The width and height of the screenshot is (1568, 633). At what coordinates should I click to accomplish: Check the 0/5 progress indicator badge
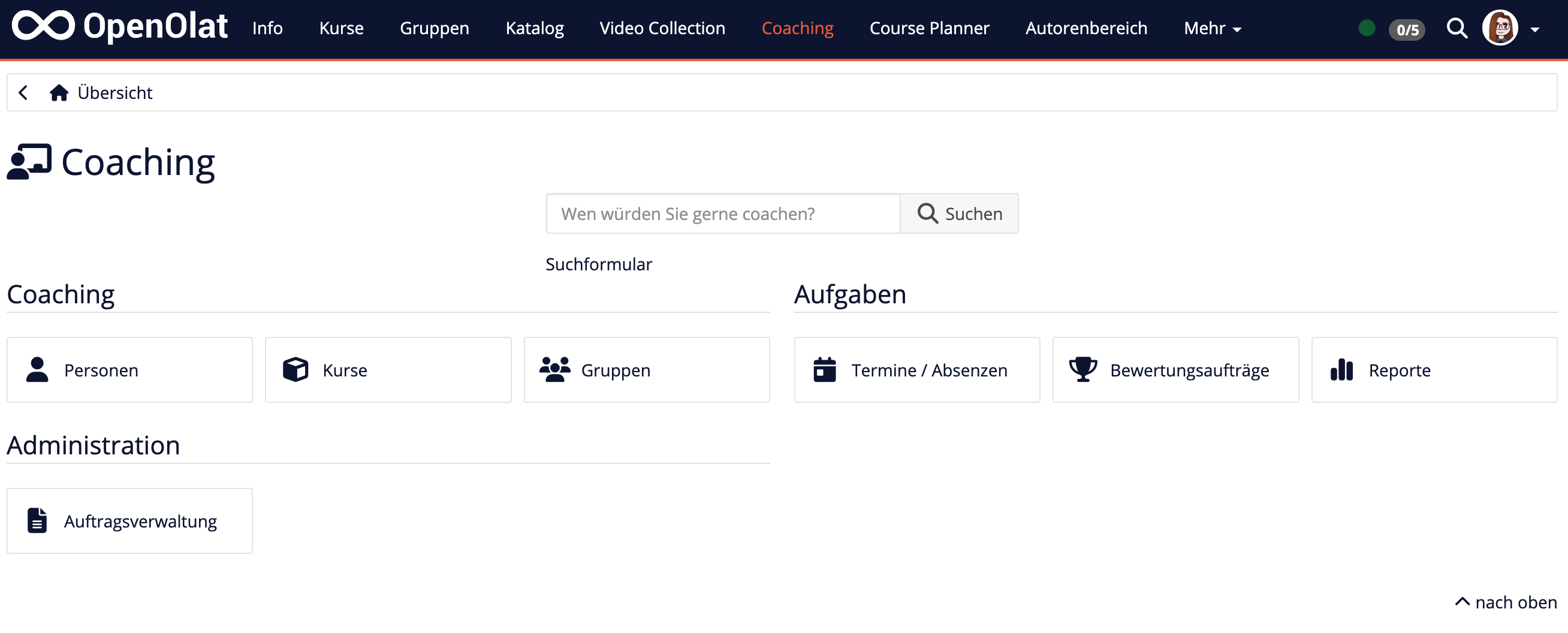coord(1407,30)
